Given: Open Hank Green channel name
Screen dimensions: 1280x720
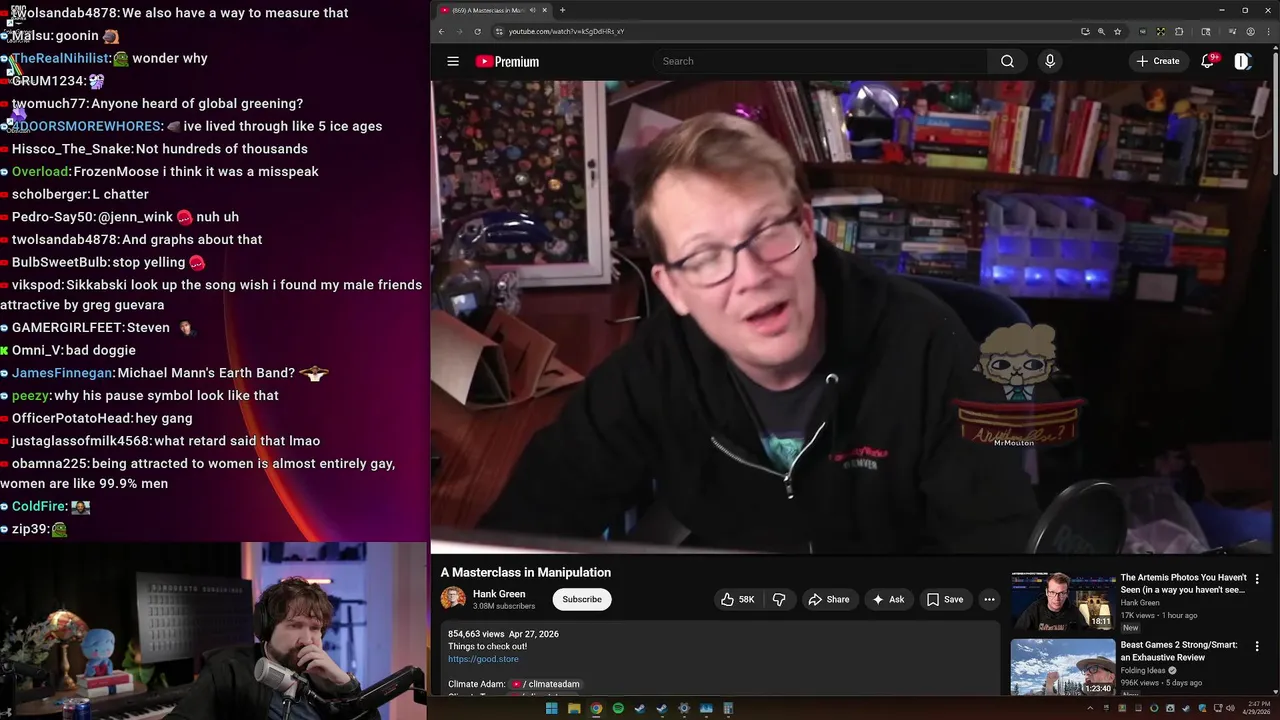Looking at the screenshot, I should pyautogui.click(x=498, y=594).
